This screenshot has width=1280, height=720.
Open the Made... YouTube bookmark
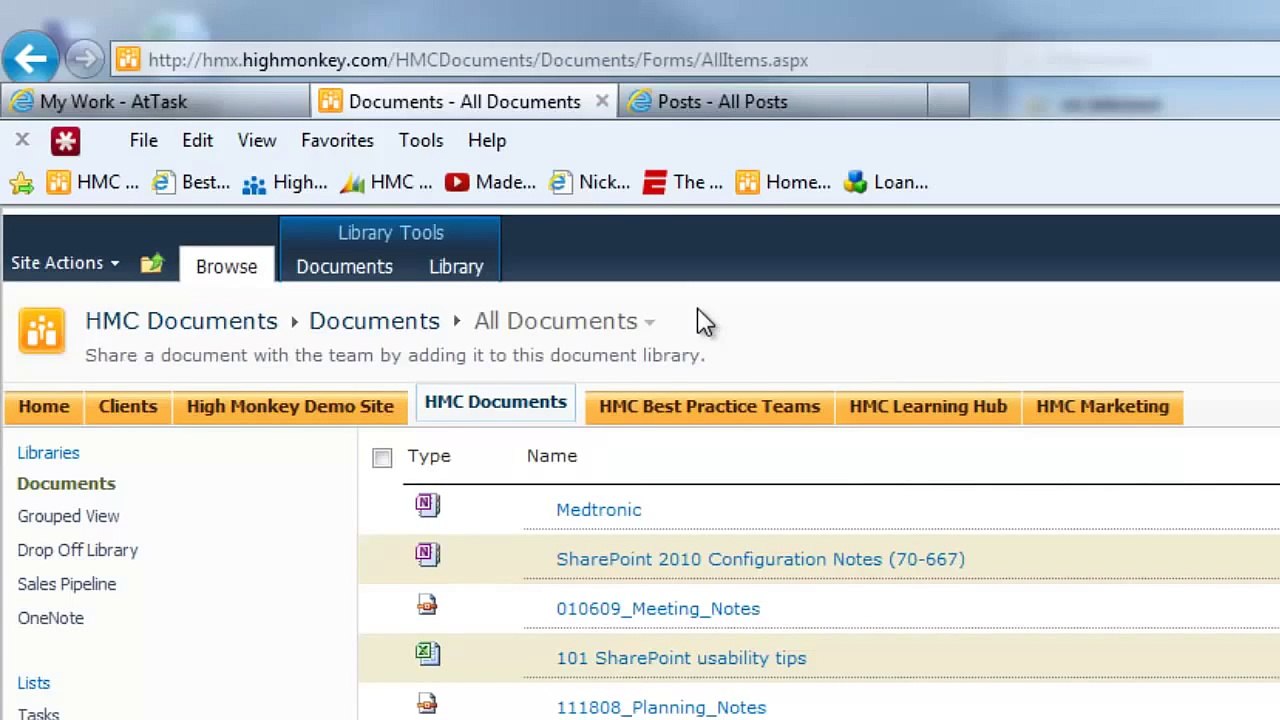[x=491, y=183]
